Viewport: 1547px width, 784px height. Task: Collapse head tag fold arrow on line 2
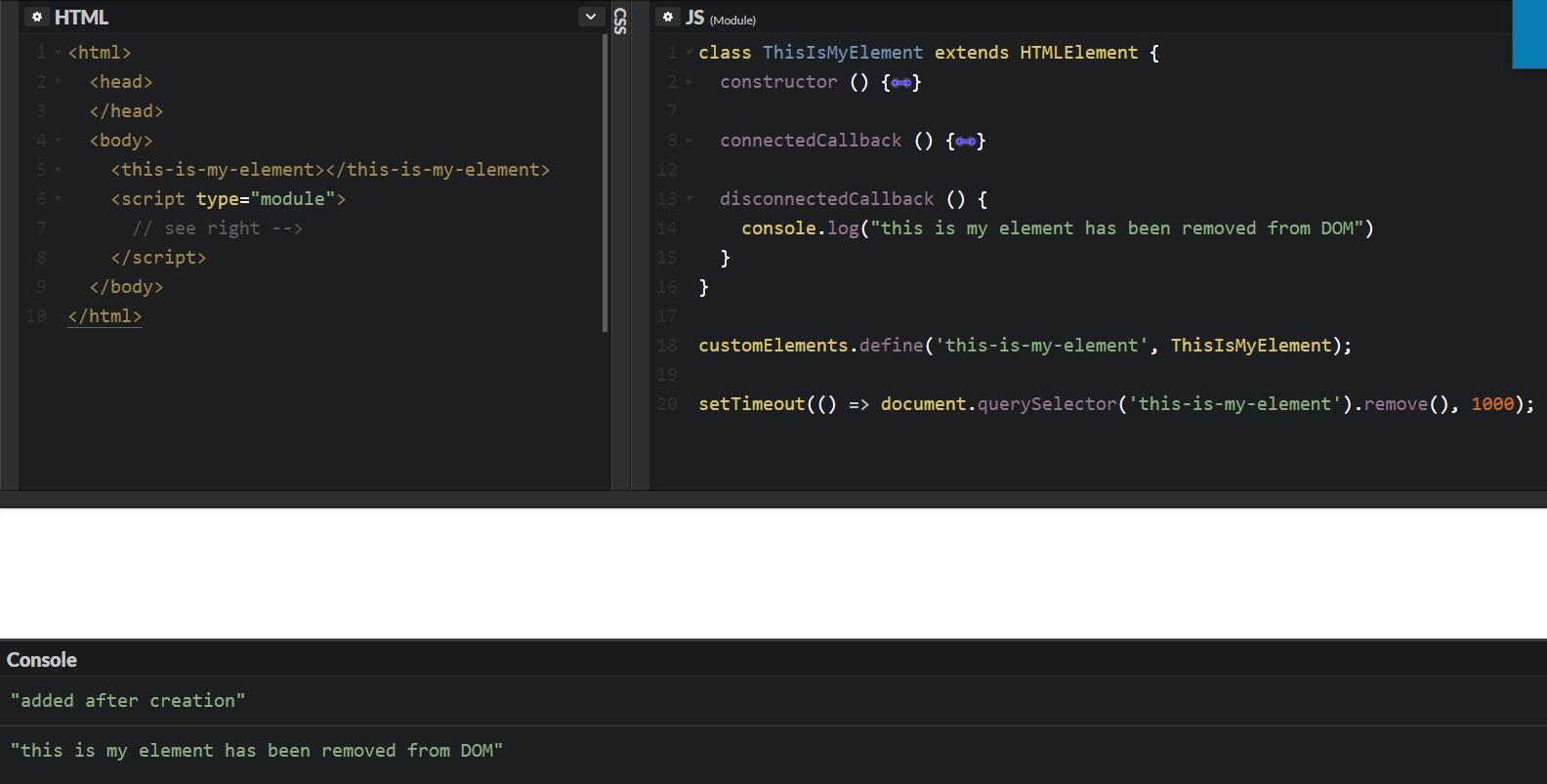pos(59,82)
